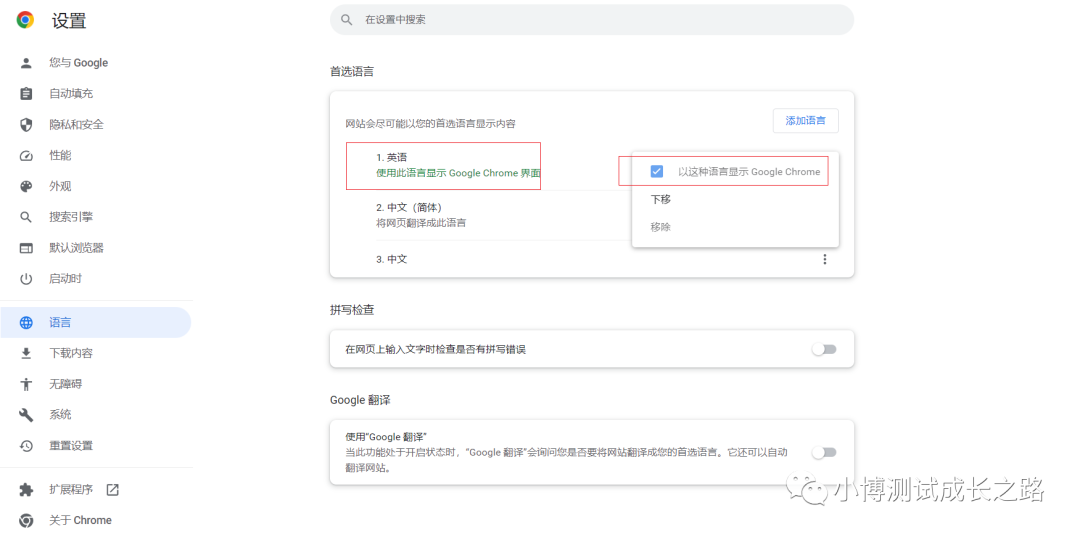Click the 添加语言 button

(805, 120)
